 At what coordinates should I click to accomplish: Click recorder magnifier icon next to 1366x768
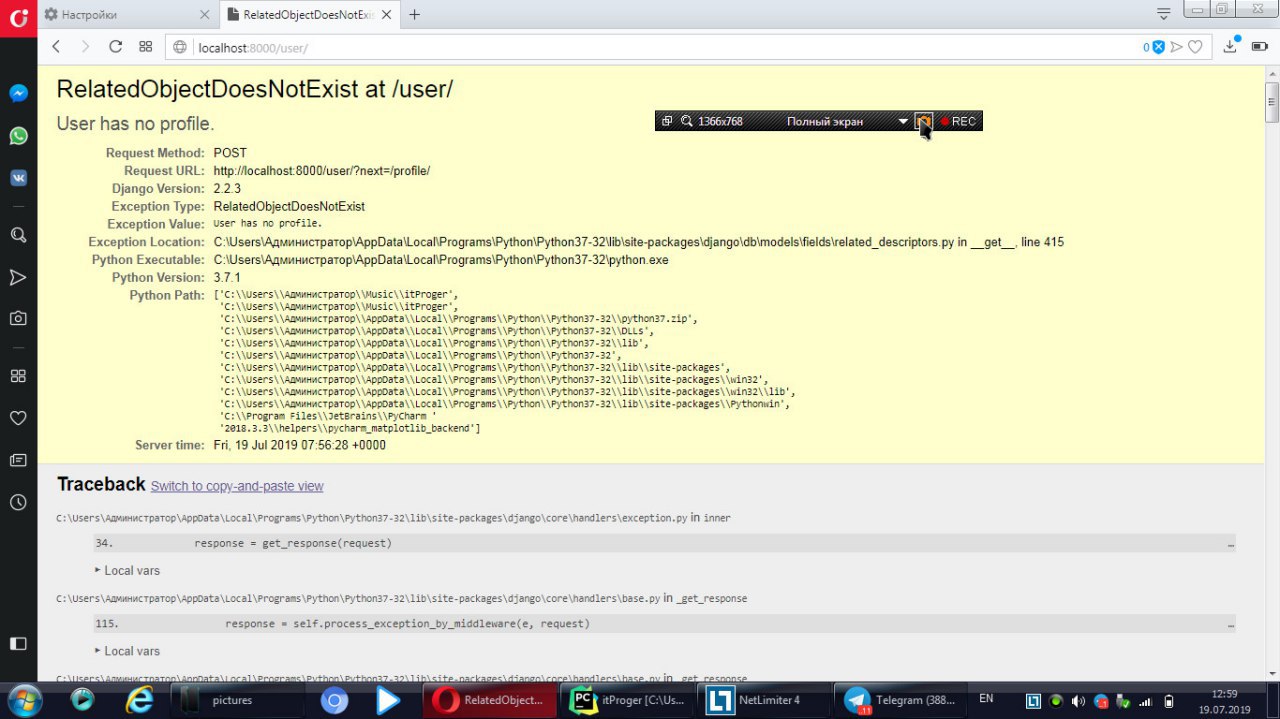(x=687, y=121)
